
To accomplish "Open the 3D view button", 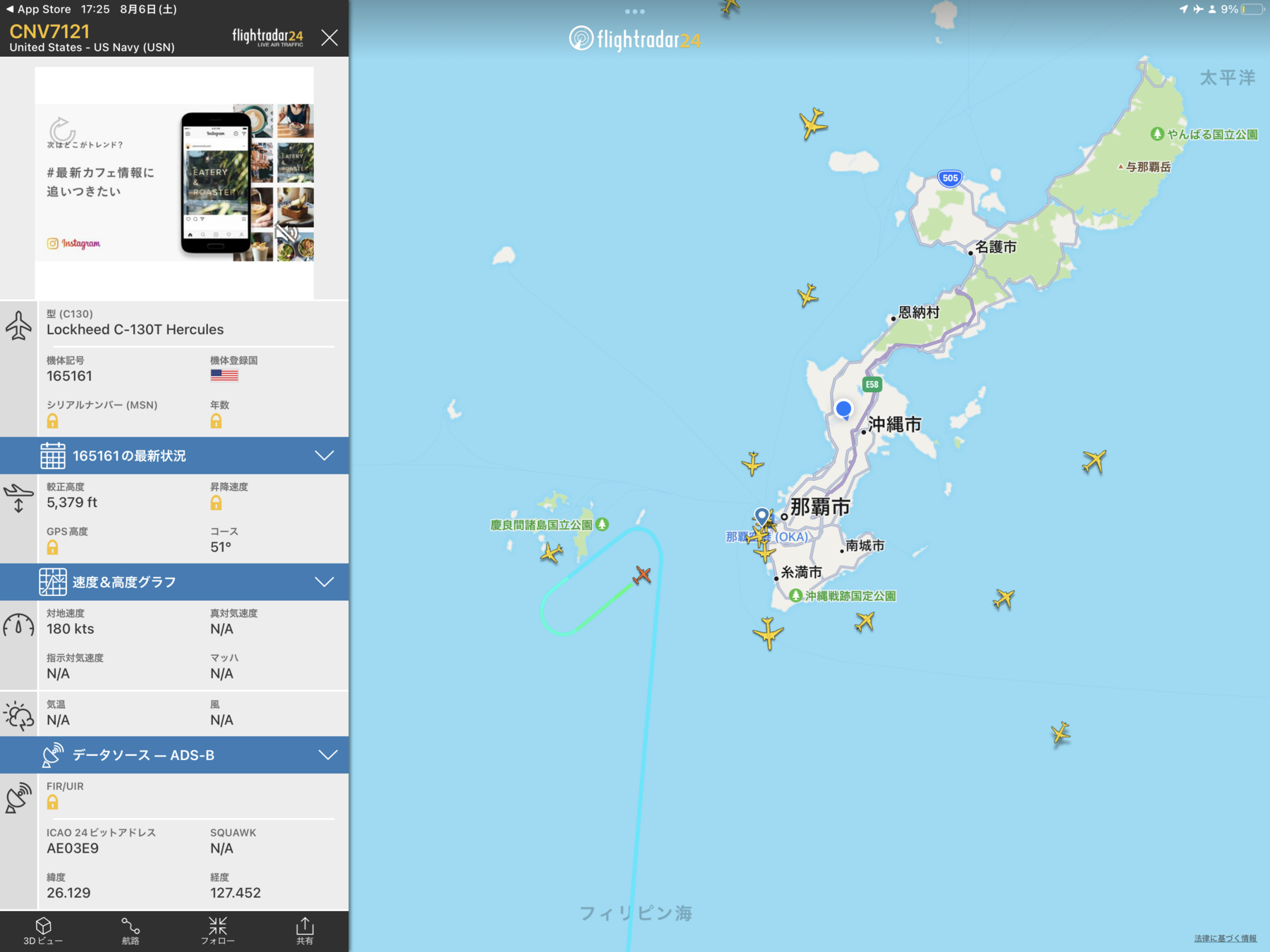I will (43, 931).
